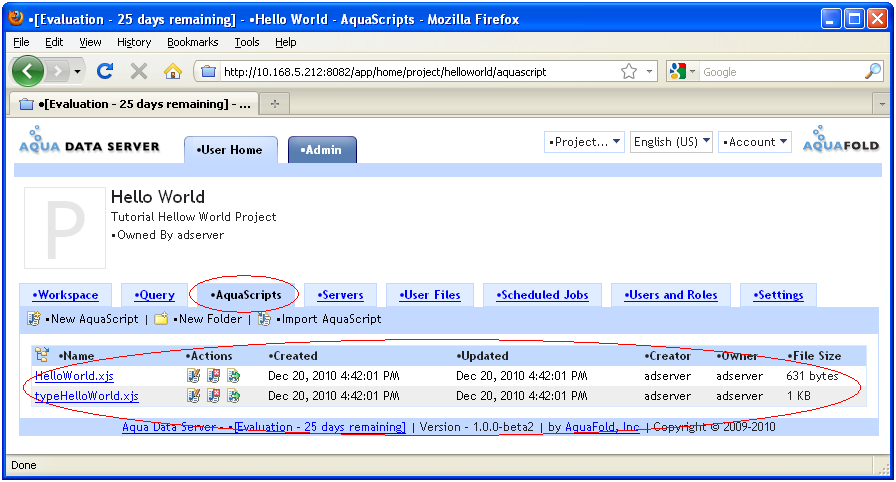Click the edit icon for typeHelloWorld.xjs

pos(194,395)
